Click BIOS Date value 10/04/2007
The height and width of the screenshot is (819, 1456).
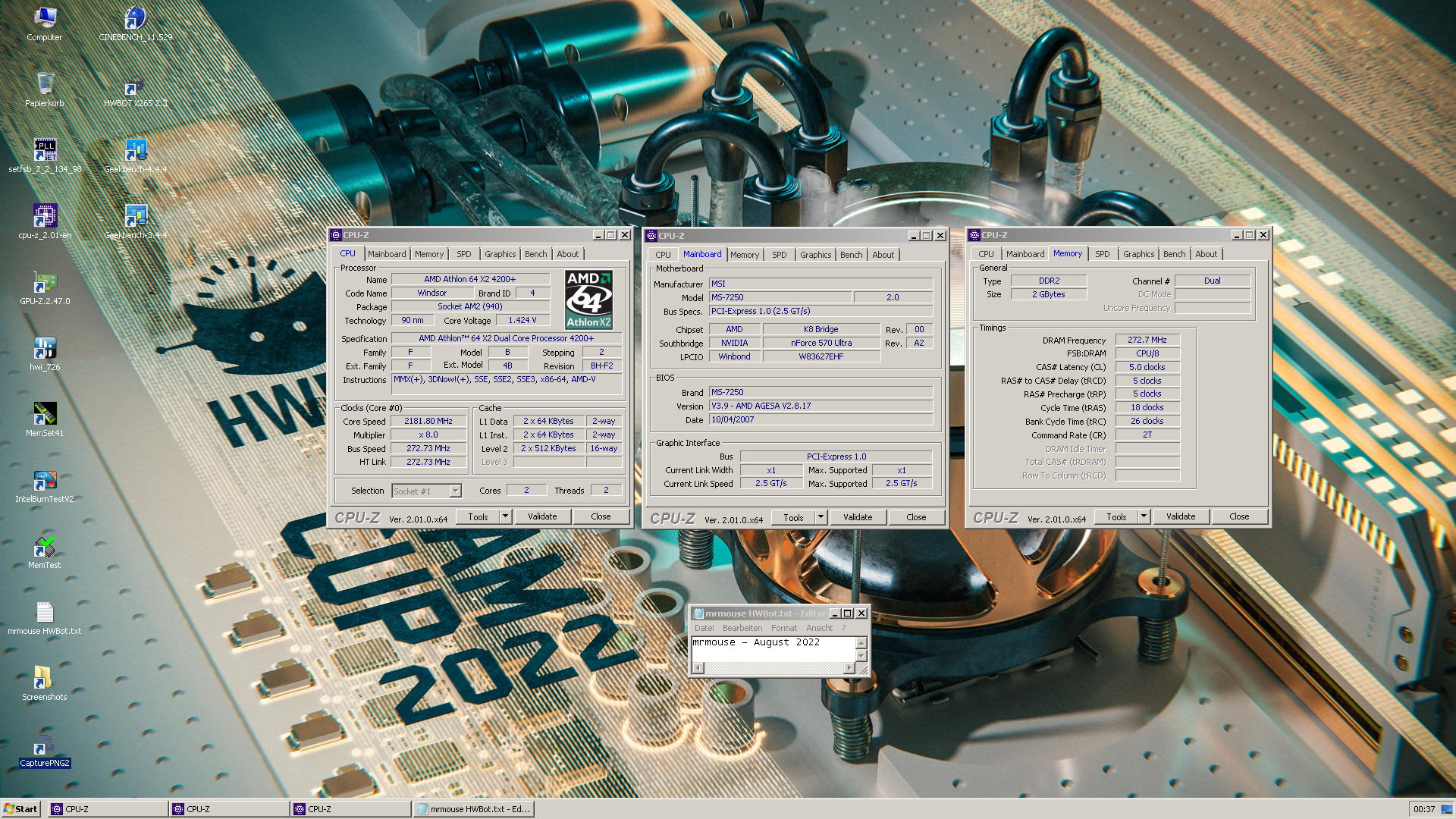[x=821, y=419]
